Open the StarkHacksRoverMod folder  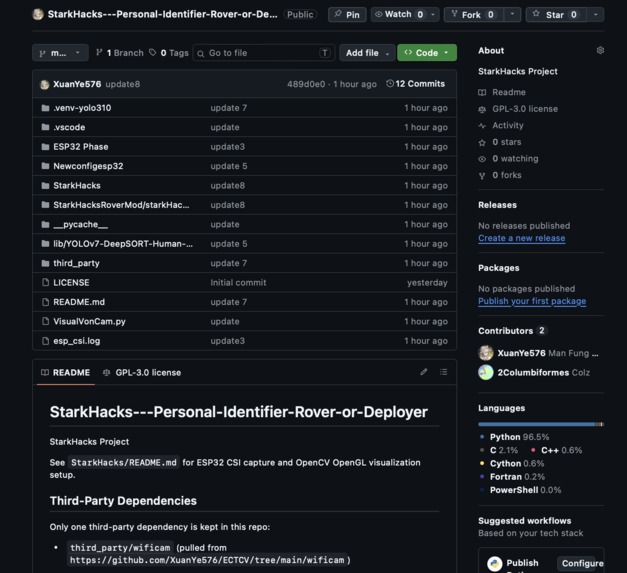pos(121,205)
